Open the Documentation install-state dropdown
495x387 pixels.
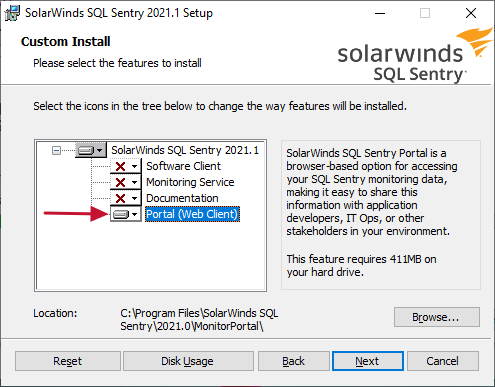coord(126,198)
